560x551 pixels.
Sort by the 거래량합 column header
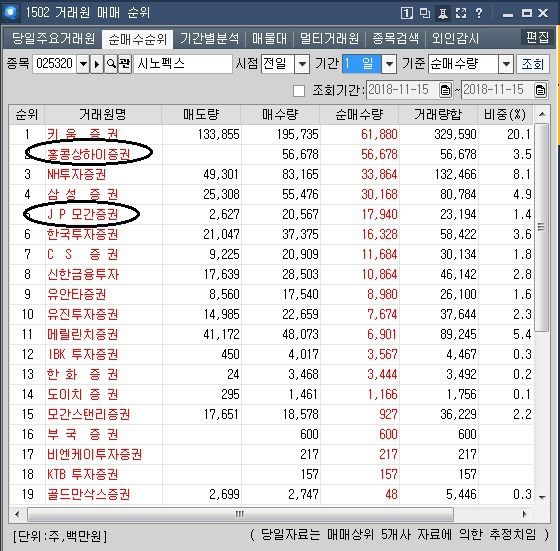tap(438, 115)
